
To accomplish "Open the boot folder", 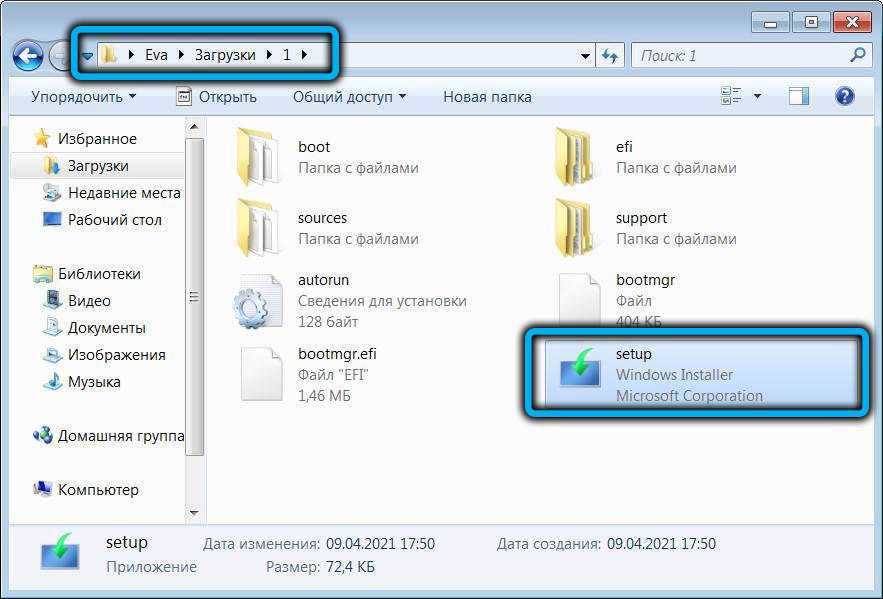I will [x=313, y=147].
